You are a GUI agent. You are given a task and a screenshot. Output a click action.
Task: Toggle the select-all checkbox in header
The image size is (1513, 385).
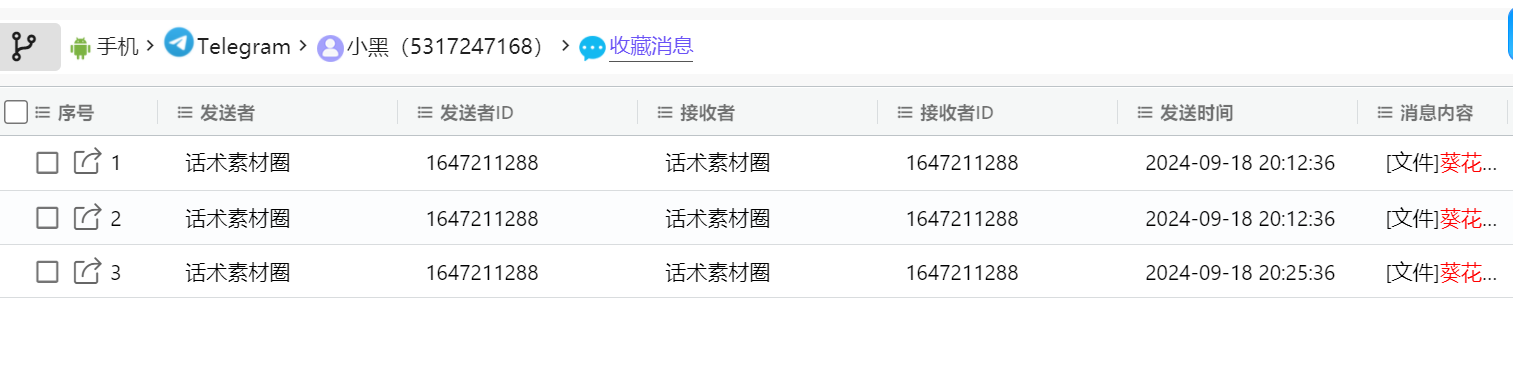[x=16, y=112]
